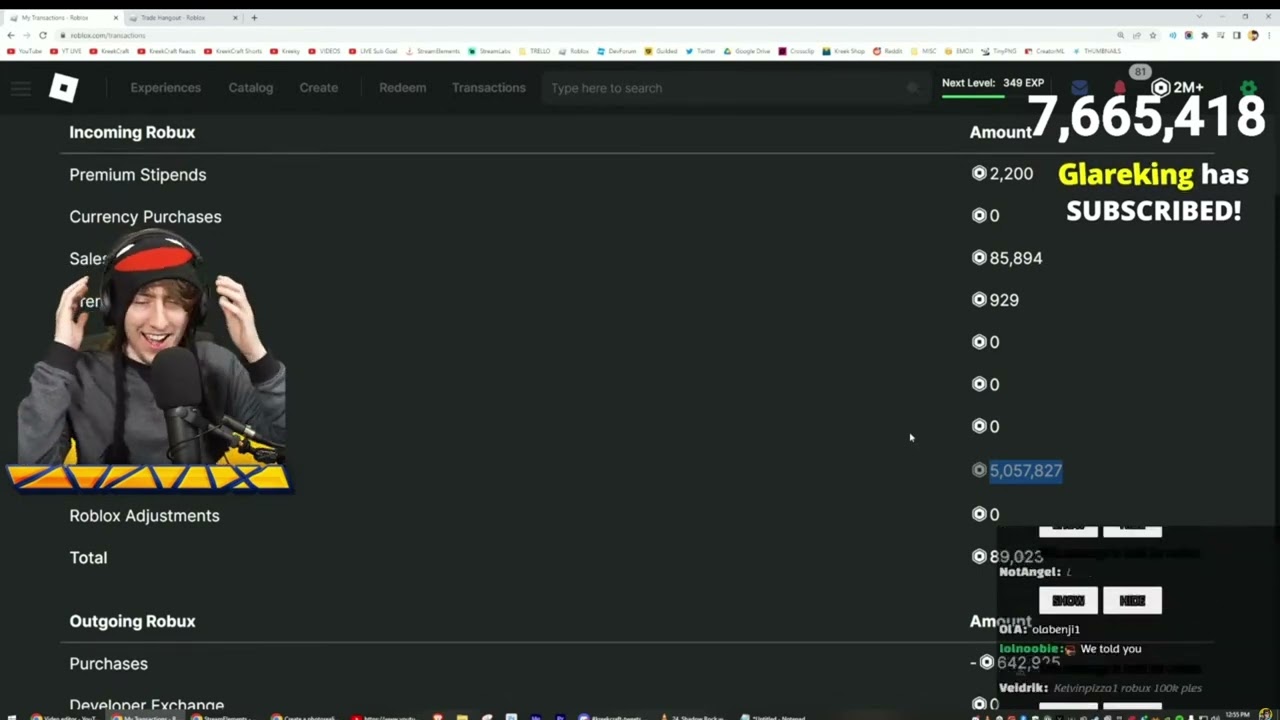The height and width of the screenshot is (720, 1280).
Task: Click the Purchases row under Outgoing Robux
Action: 108,664
